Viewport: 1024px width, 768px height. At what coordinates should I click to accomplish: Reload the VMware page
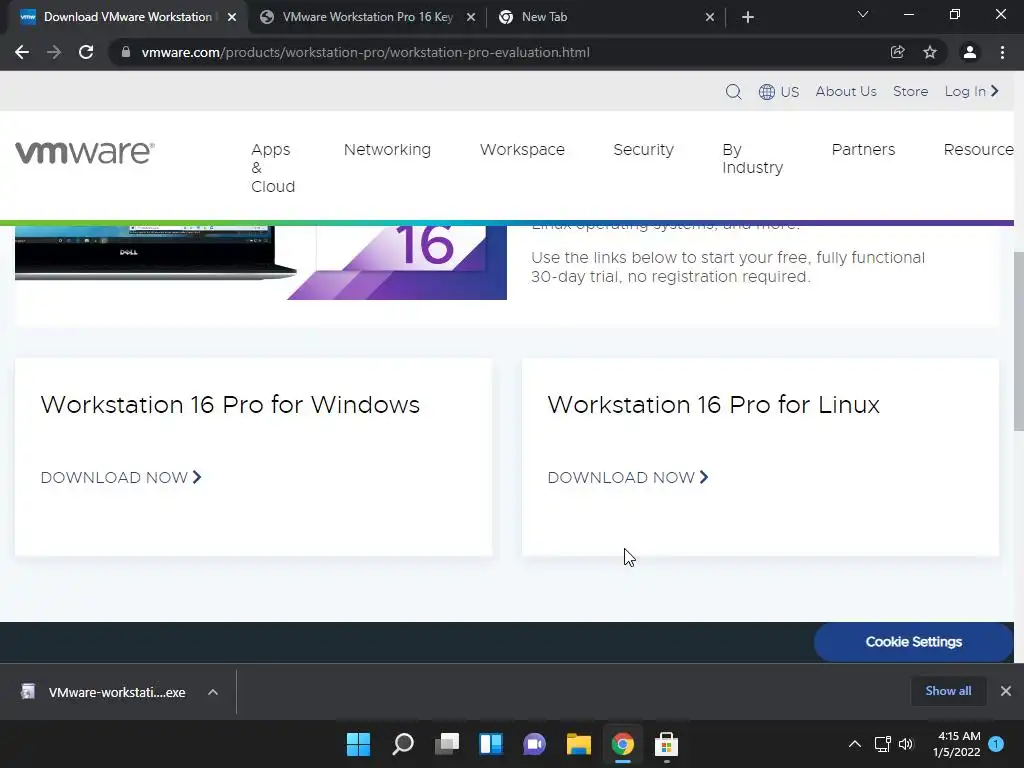(86, 52)
